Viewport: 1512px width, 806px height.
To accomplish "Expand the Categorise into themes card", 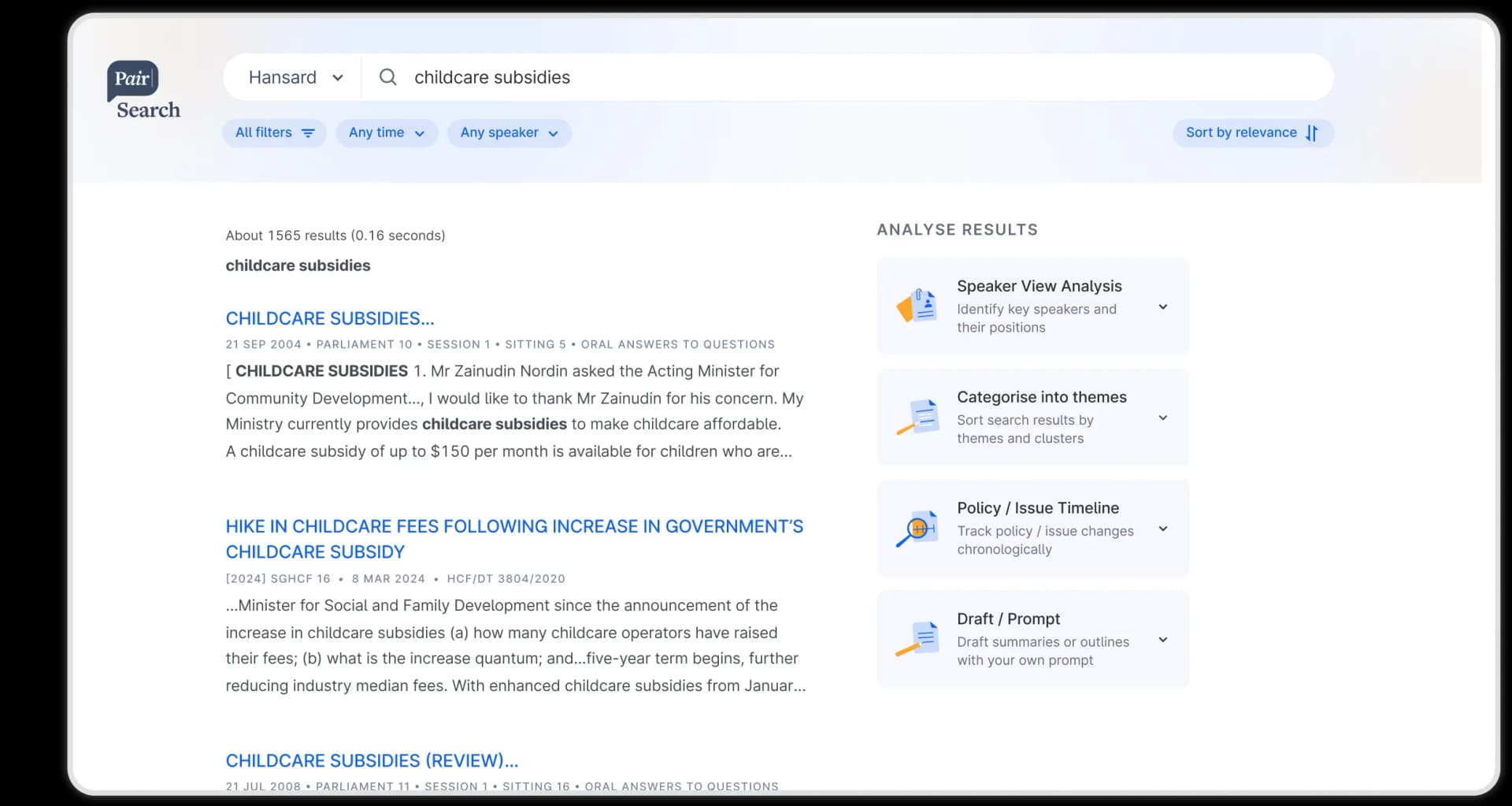I will [x=1163, y=418].
